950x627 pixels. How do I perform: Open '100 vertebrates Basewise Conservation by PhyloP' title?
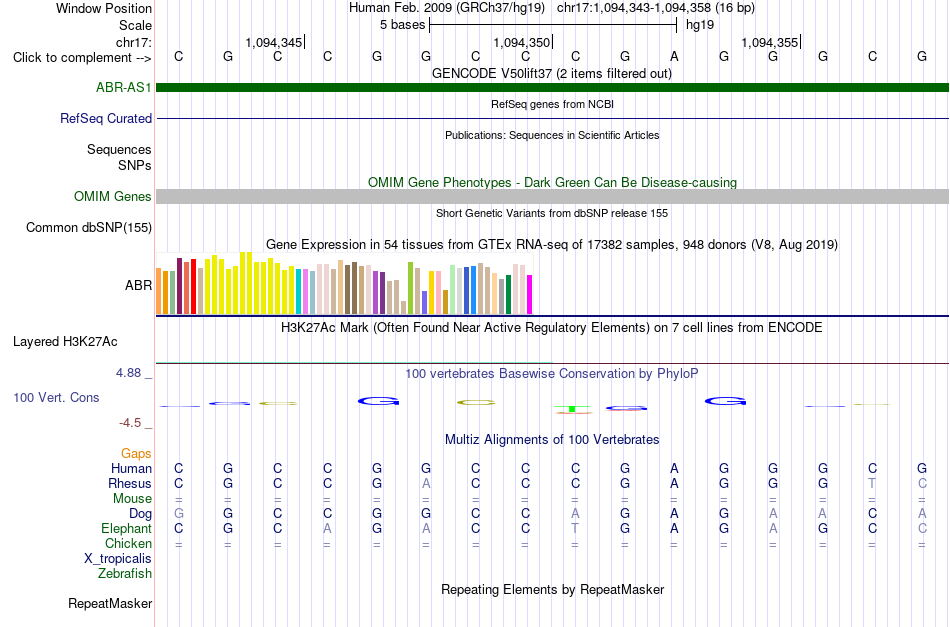point(552,374)
